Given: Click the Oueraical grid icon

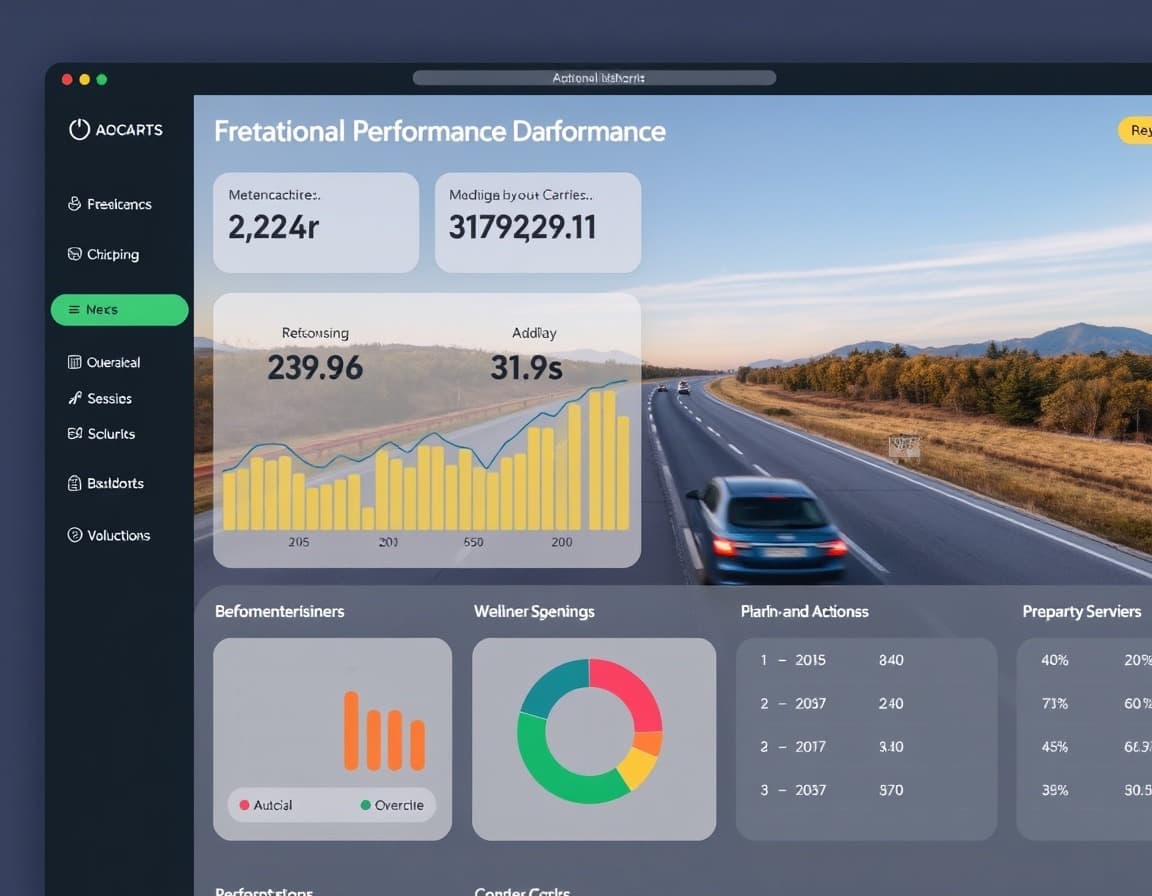Looking at the screenshot, I should tap(74, 362).
